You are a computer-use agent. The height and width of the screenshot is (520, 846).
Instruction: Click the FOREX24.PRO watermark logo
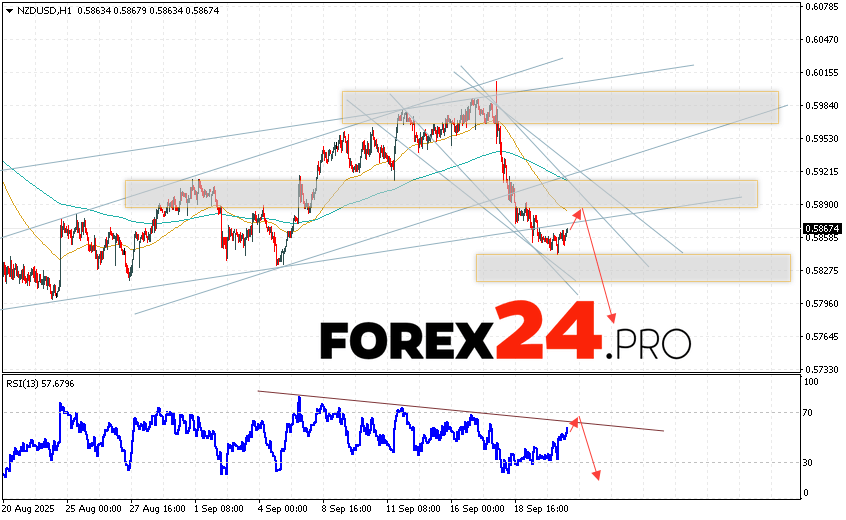pos(505,342)
